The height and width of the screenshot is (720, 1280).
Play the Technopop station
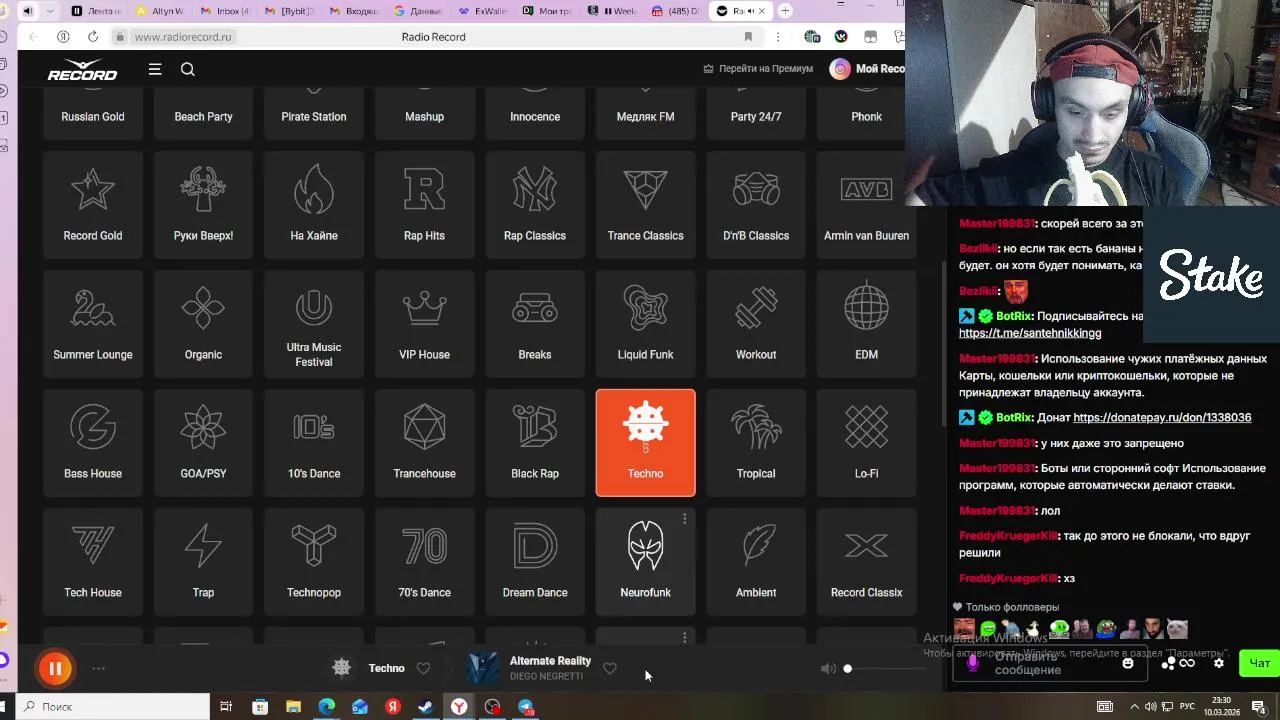coord(314,561)
